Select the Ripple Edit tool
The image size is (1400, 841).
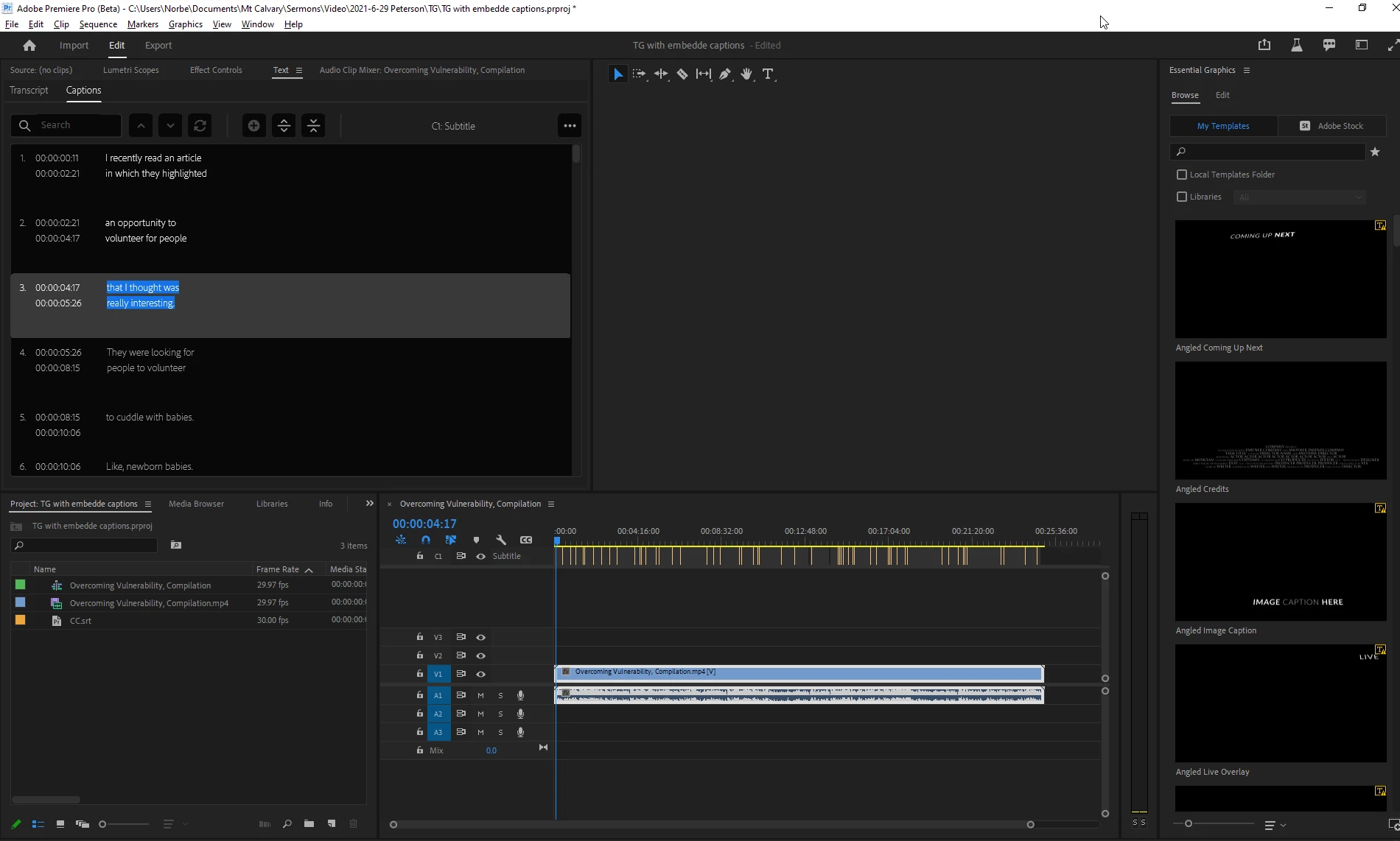661,74
